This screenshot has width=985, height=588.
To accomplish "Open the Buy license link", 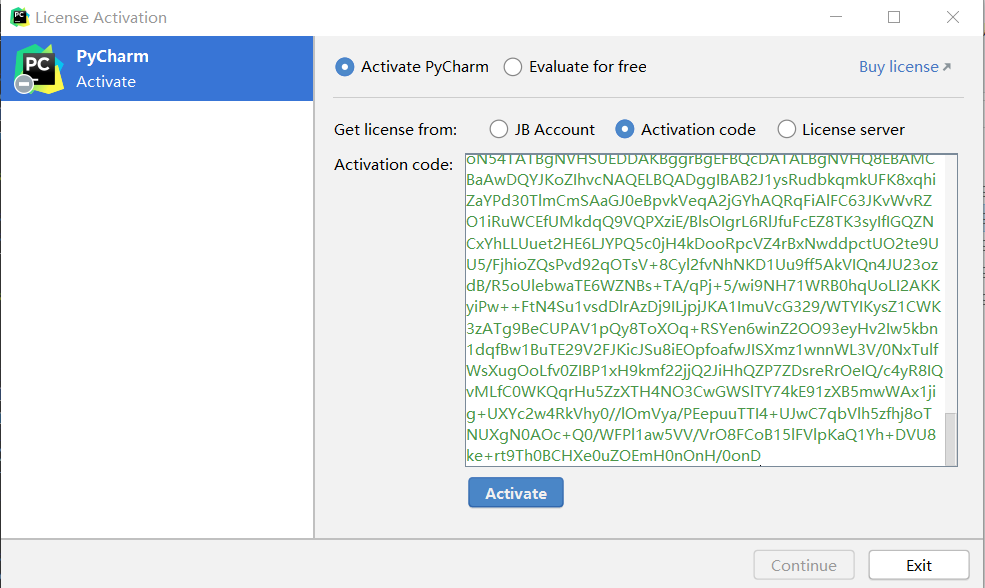I will coord(898,67).
